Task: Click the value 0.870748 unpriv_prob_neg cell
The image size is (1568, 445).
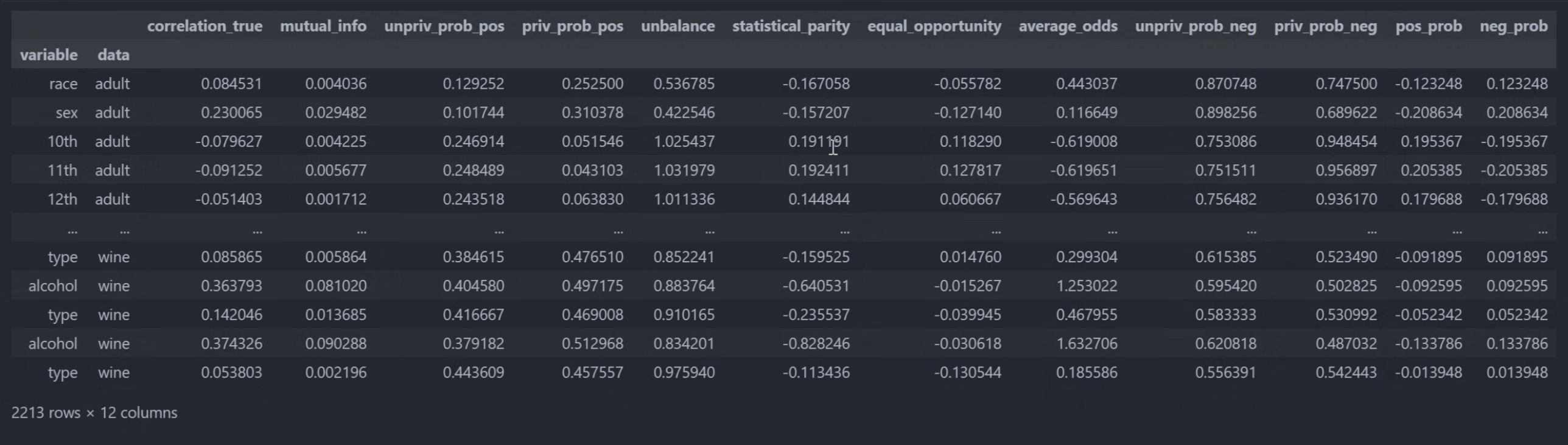Action: click(1225, 83)
